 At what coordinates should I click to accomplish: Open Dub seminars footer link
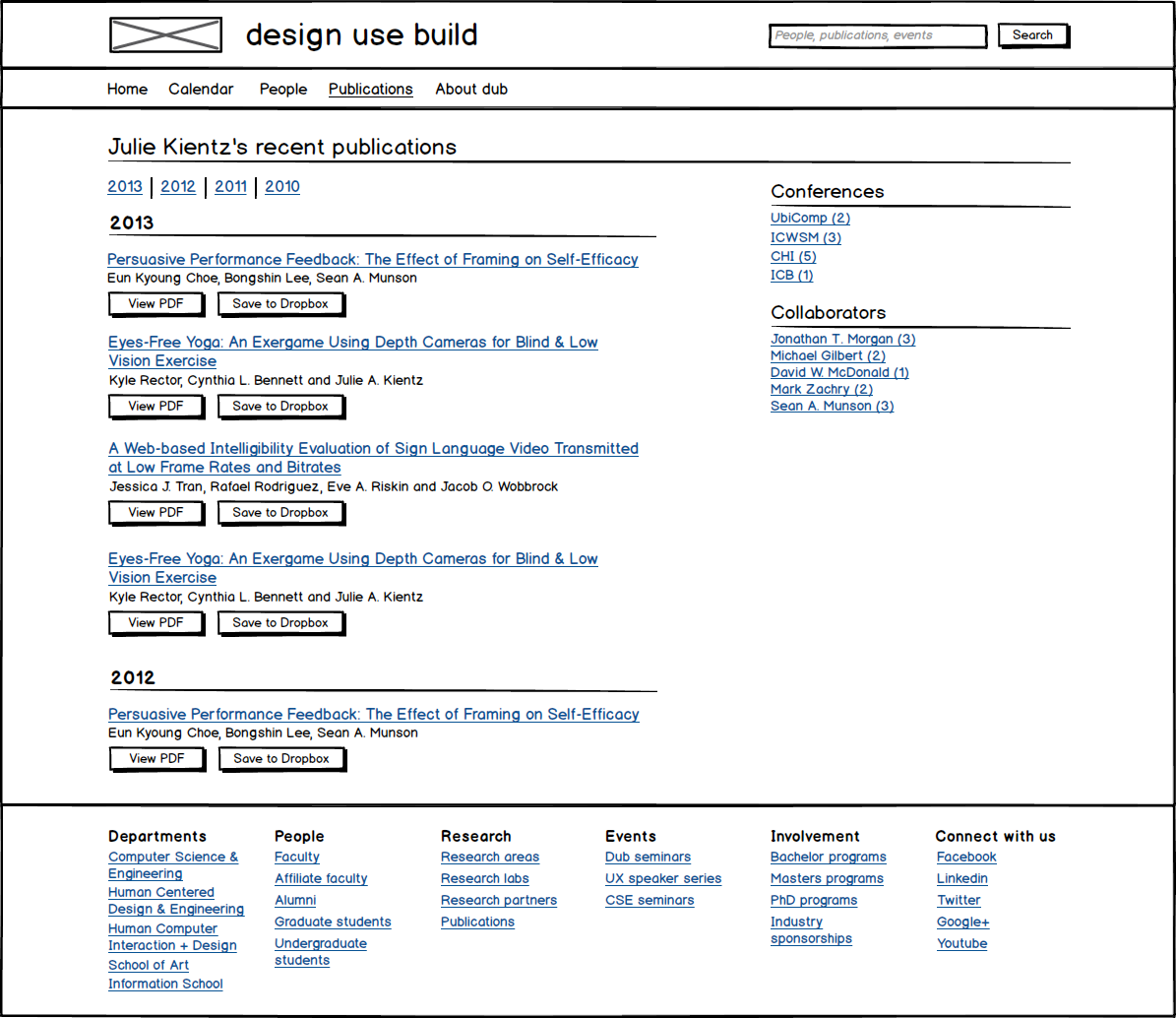click(x=648, y=857)
